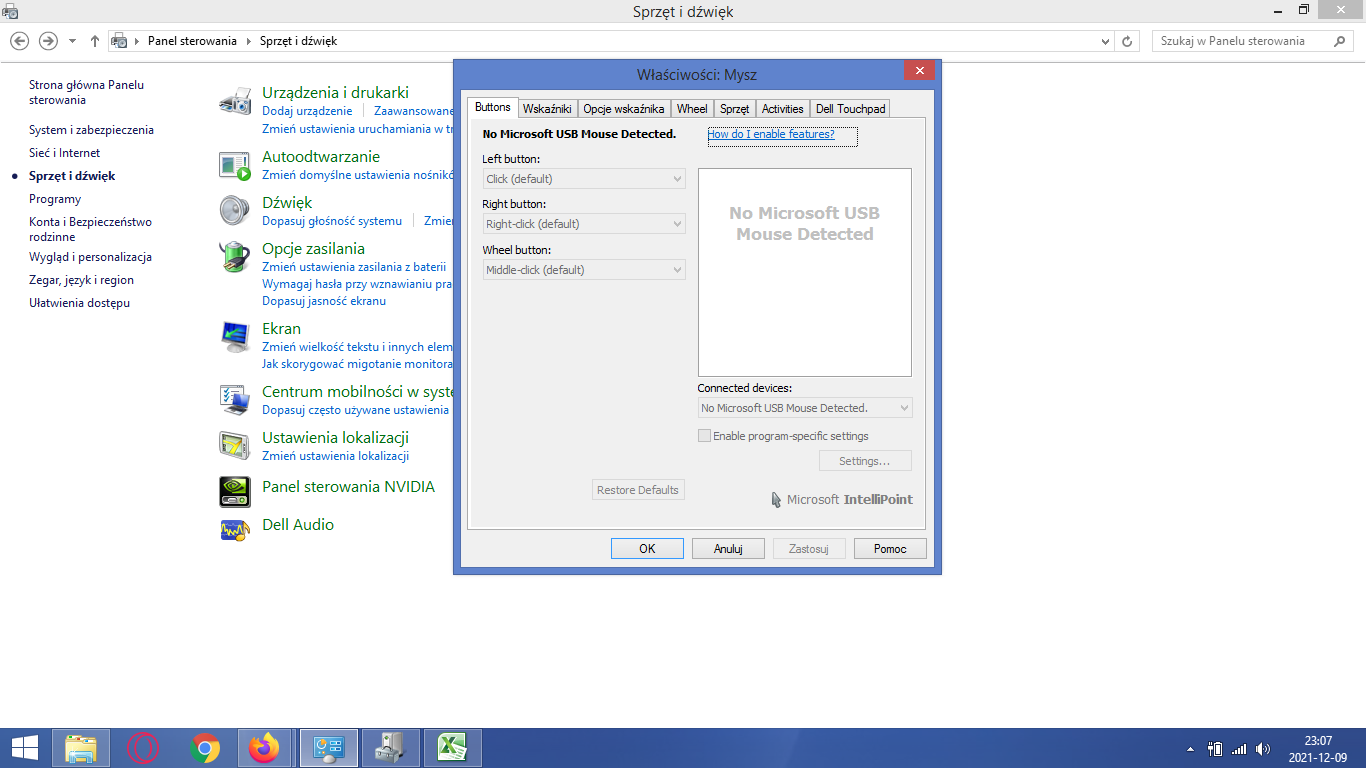This screenshot has width=1366, height=768.
Task: Open the Opcje zasilania battery icon
Action: click(x=235, y=257)
